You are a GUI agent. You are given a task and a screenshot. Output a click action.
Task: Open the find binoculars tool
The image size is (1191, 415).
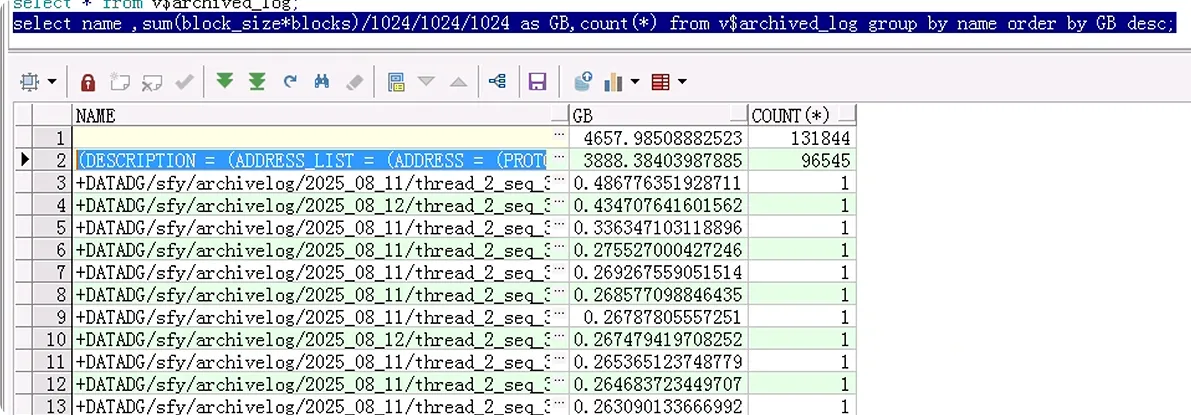pos(322,81)
